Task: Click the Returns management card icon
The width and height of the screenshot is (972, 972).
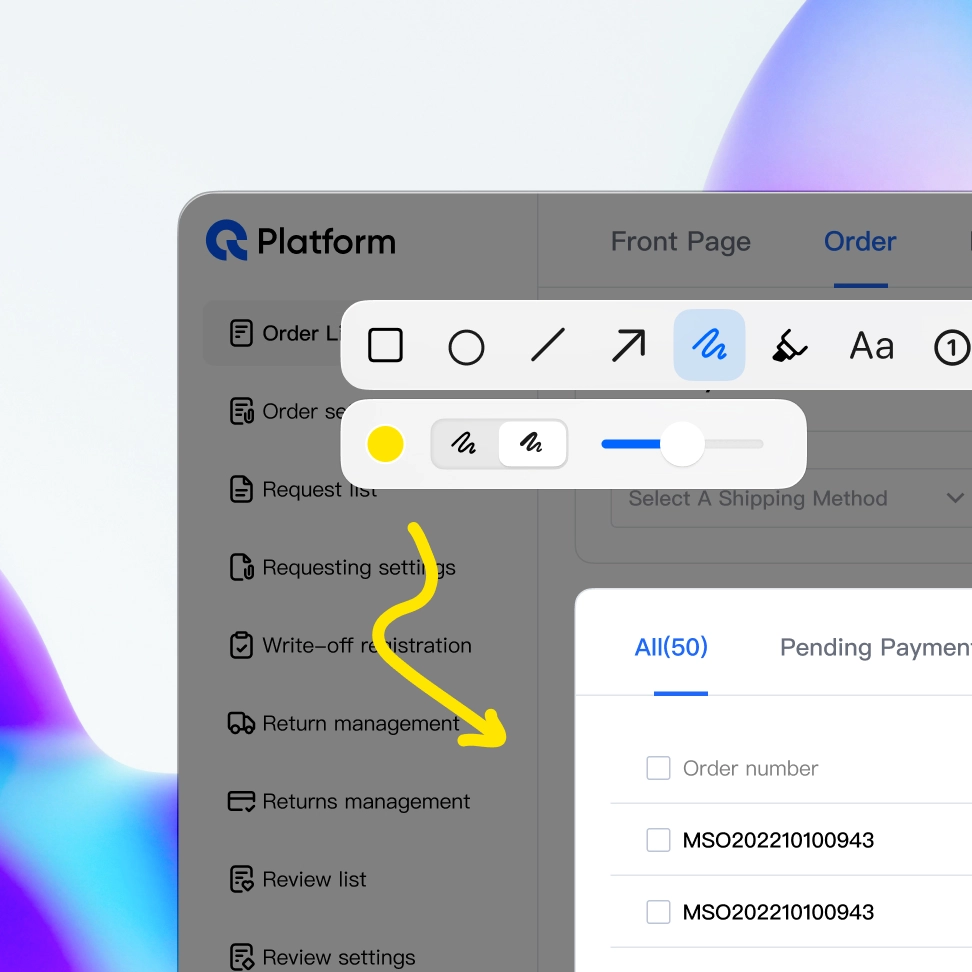Action: [242, 802]
